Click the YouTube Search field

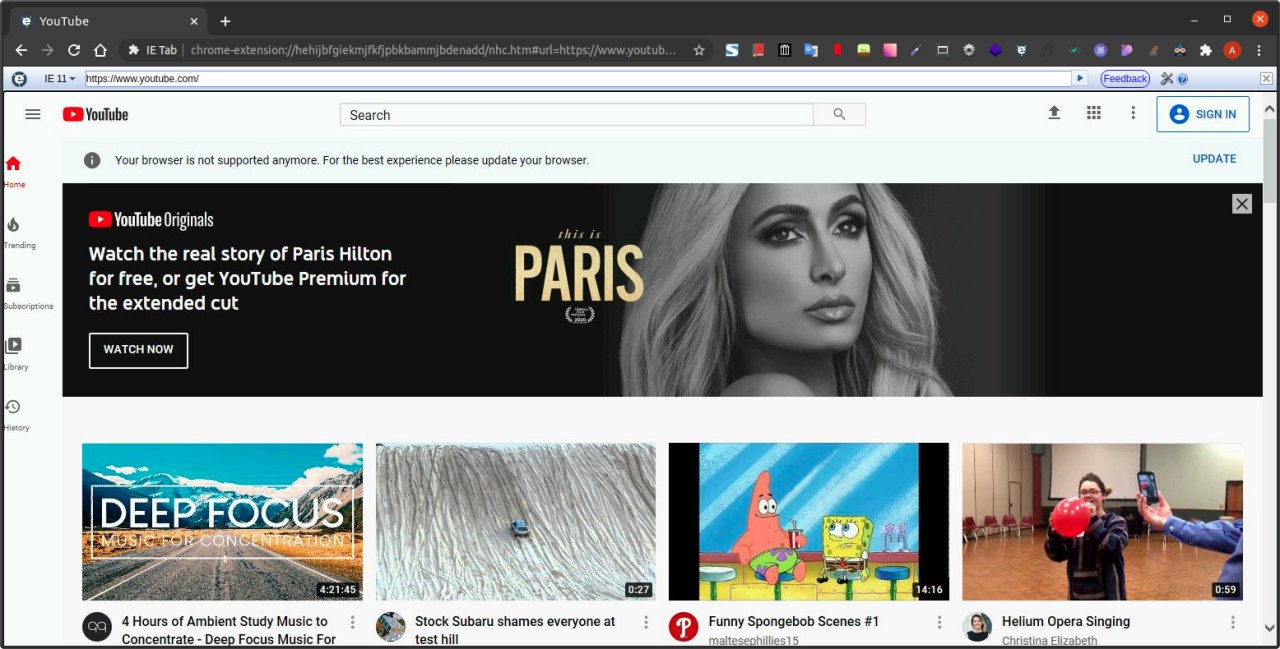[577, 115]
